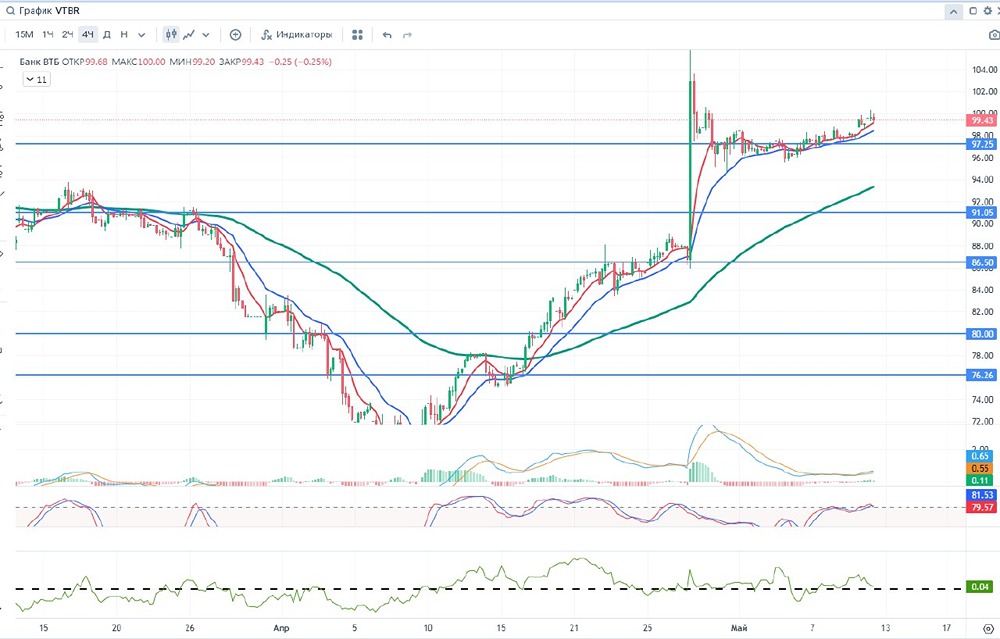Screen dimensions: 1000x639
Task: Click the MACD histogram label 0.11
Action: (x=980, y=480)
